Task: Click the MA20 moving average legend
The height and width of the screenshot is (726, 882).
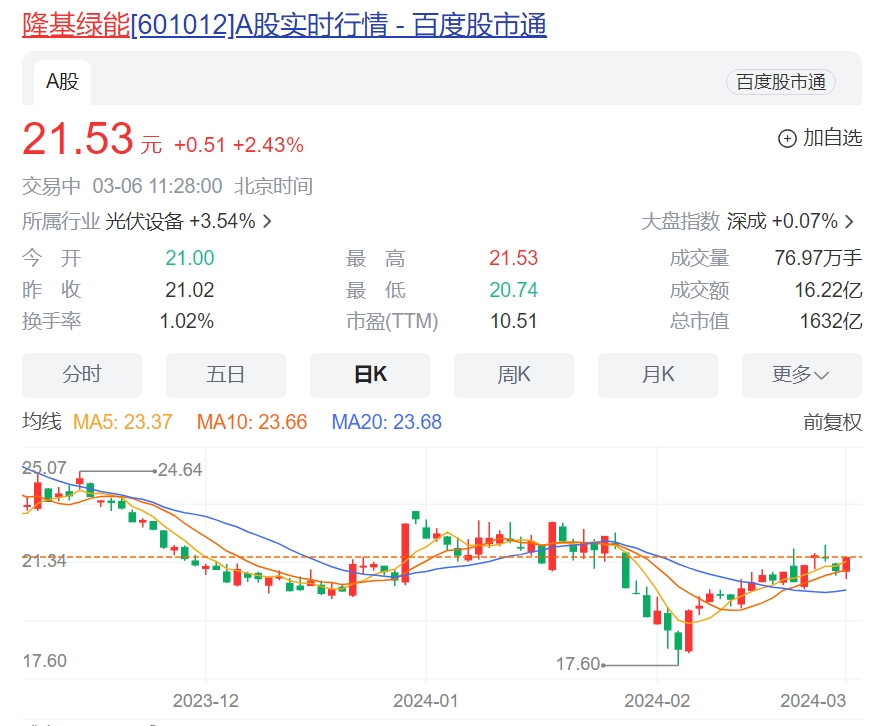Action: click(x=386, y=422)
